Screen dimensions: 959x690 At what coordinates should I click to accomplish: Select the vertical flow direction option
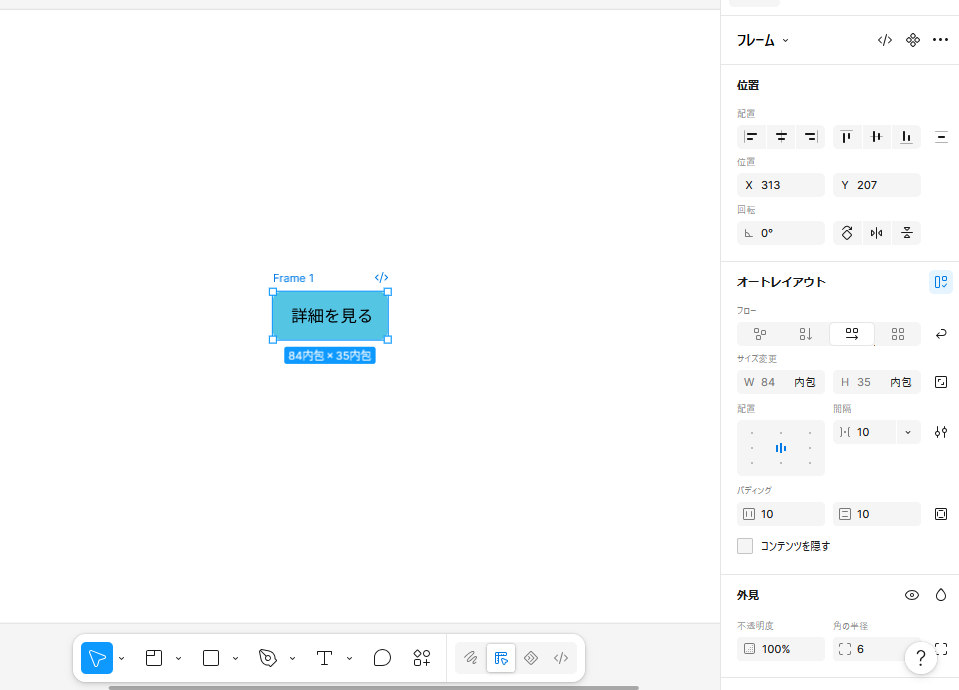click(x=805, y=334)
